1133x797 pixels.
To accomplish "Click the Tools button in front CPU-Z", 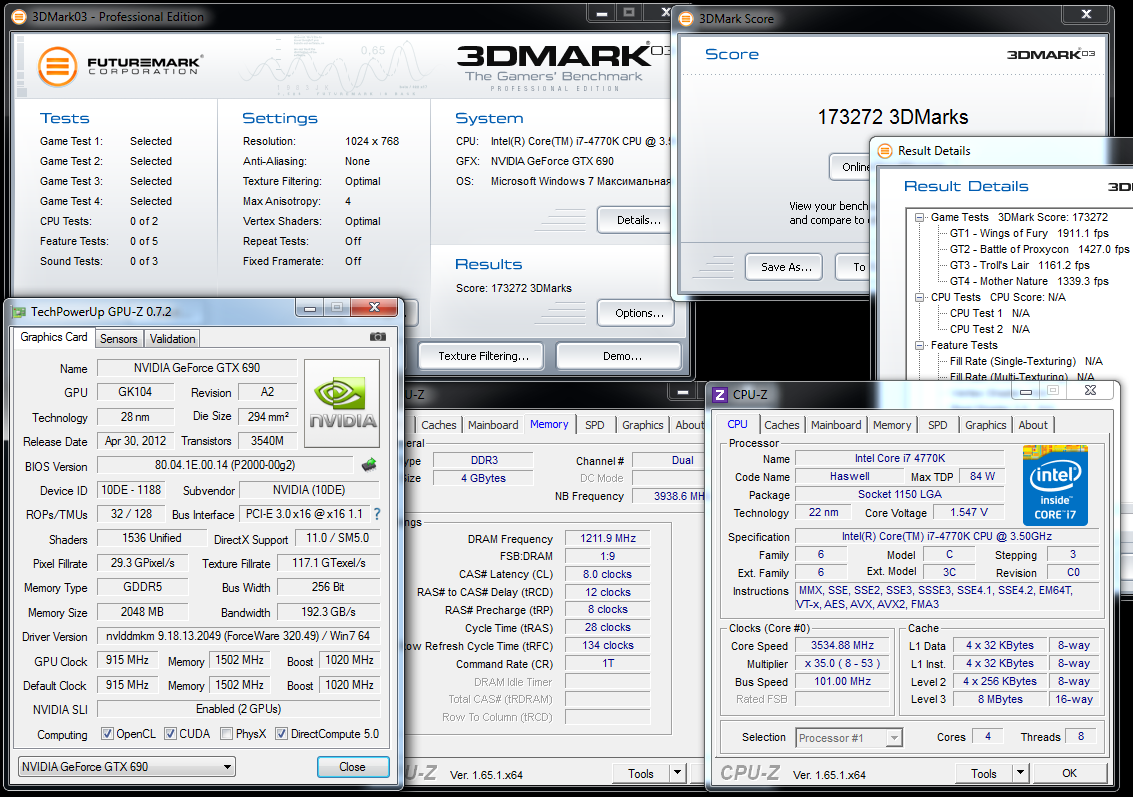I will pyautogui.click(x=983, y=773).
